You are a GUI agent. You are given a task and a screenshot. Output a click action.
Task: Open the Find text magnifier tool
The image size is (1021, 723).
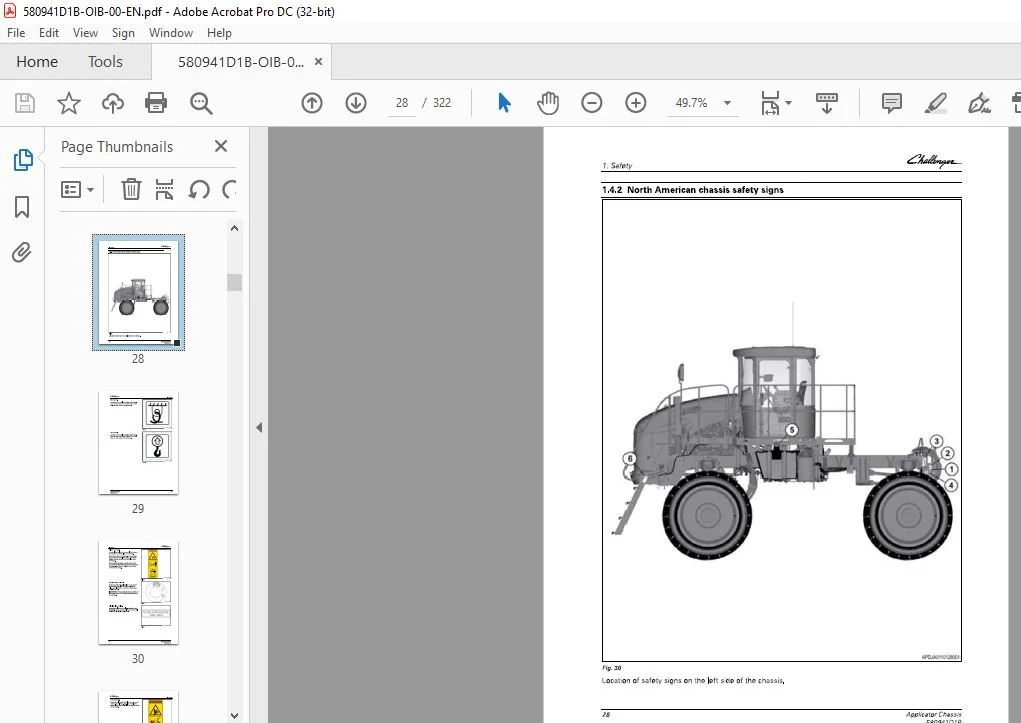(x=201, y=103)
